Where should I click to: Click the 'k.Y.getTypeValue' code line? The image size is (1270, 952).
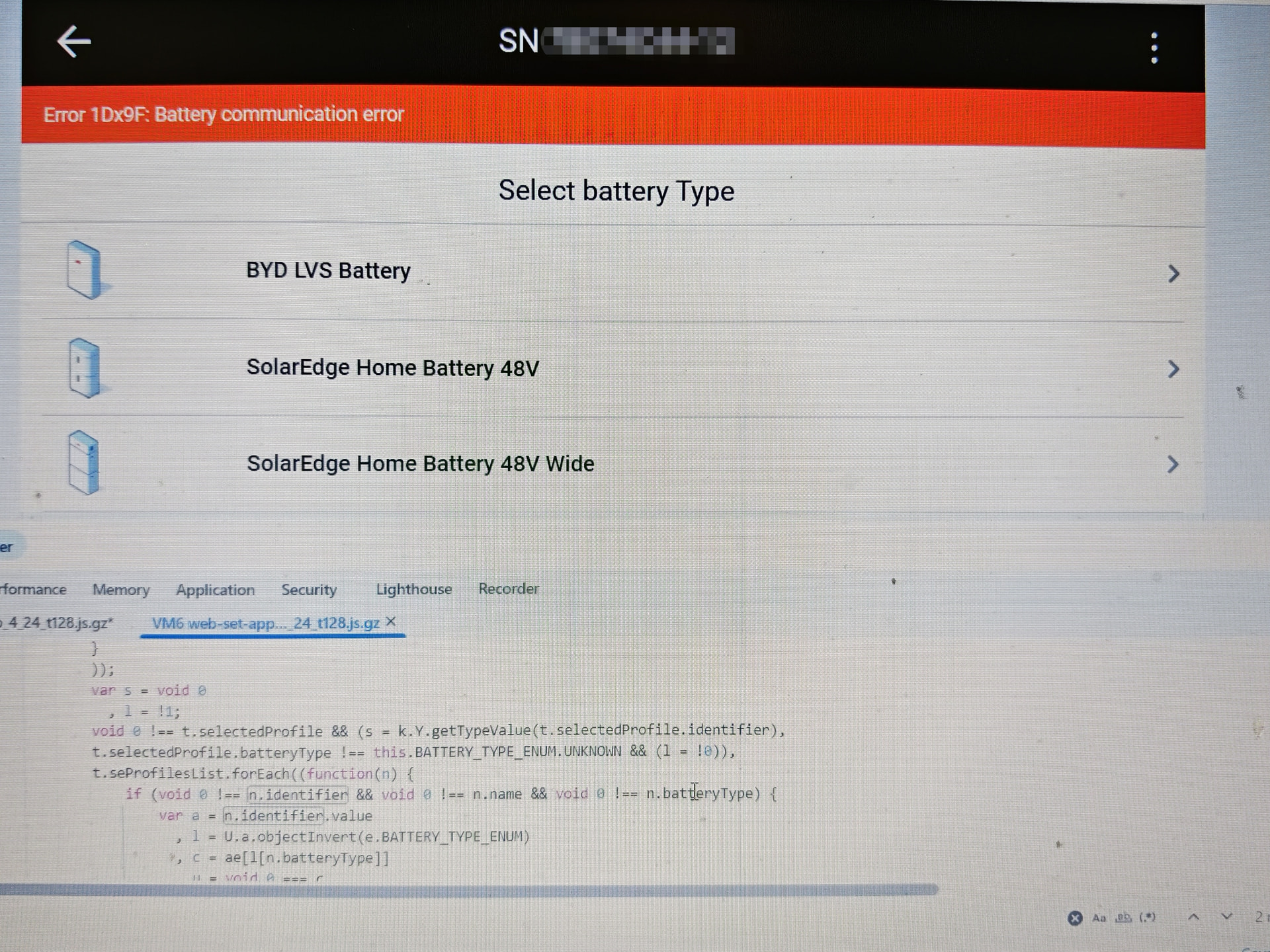439,731
